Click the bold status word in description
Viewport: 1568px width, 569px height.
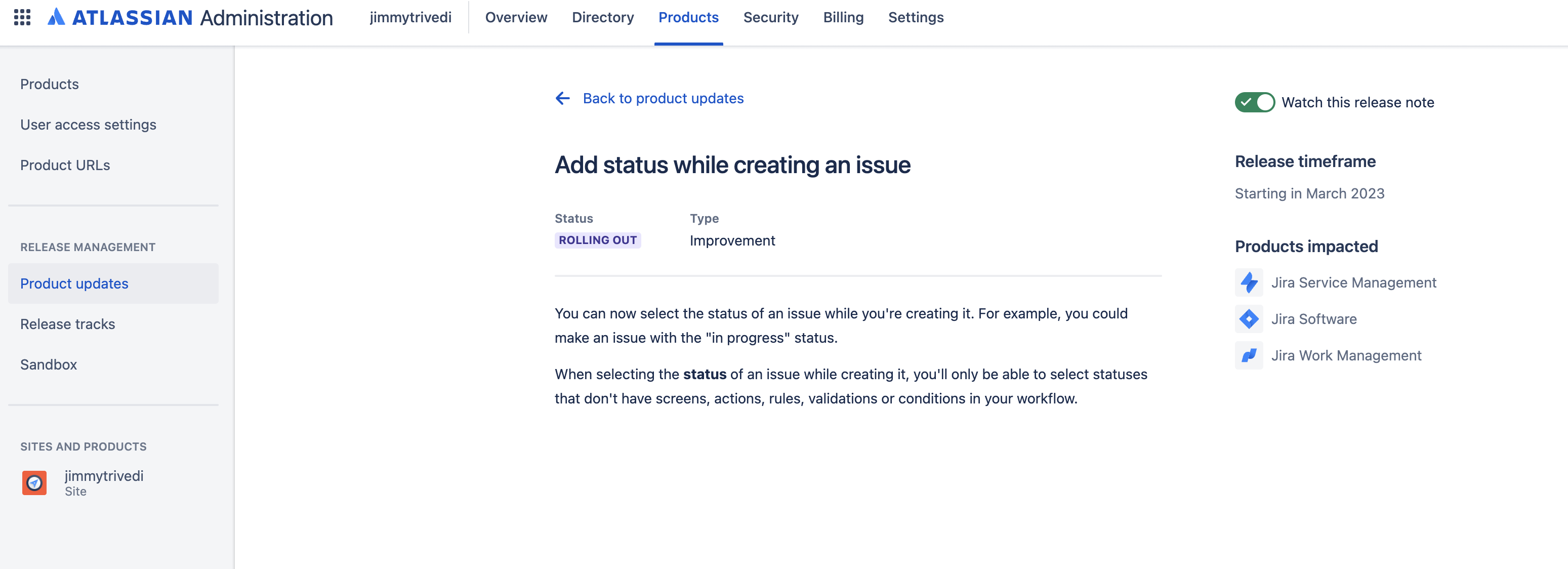tap(705, 374)
